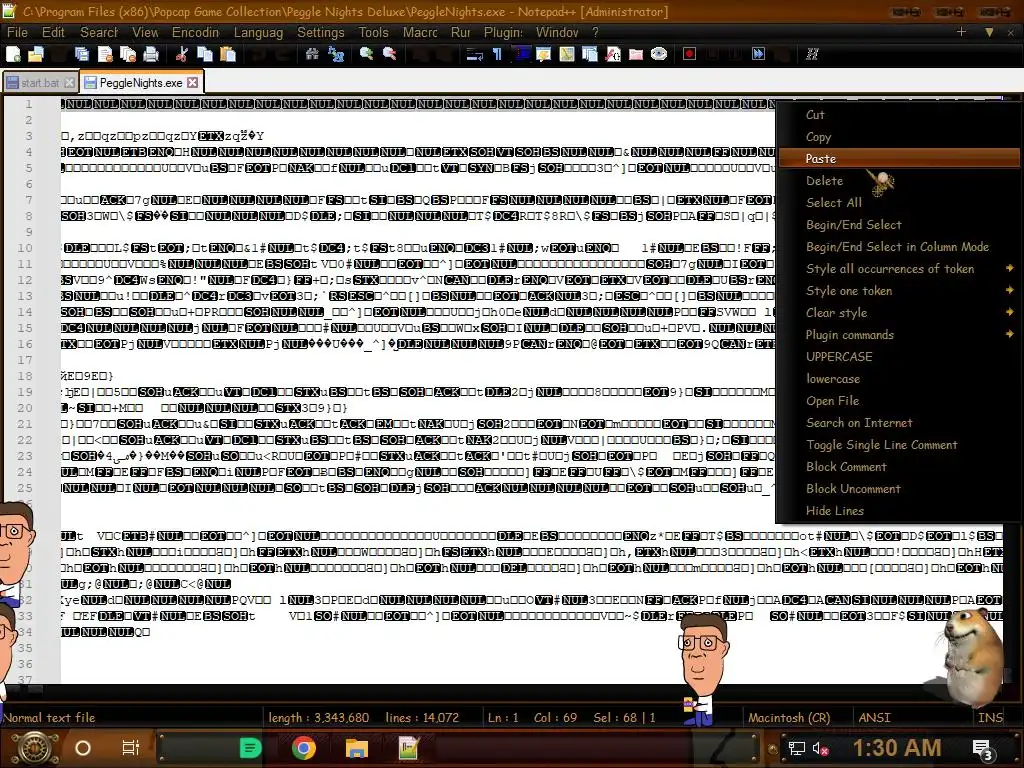Click the plugin icon at toolbar end
Viewport: 1024px width, 768px height.
tap(812, 54)
